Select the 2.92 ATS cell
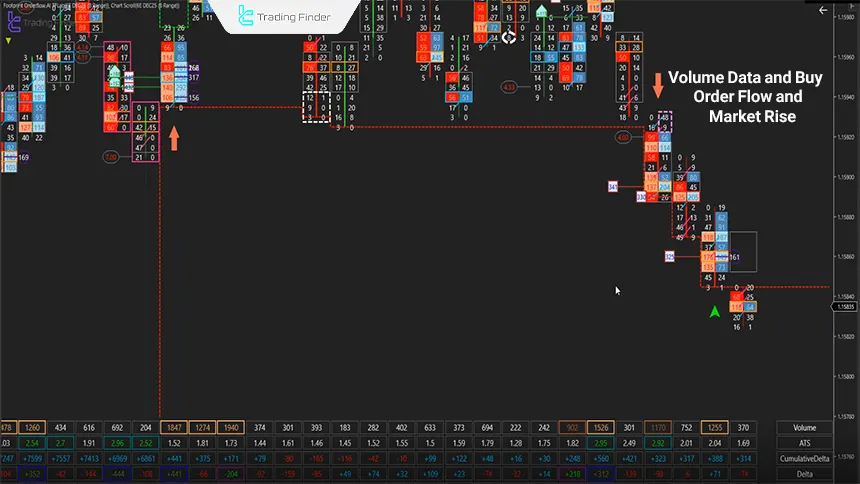The width and height of the screenshot is (860, 484). [x=658, y=443]
